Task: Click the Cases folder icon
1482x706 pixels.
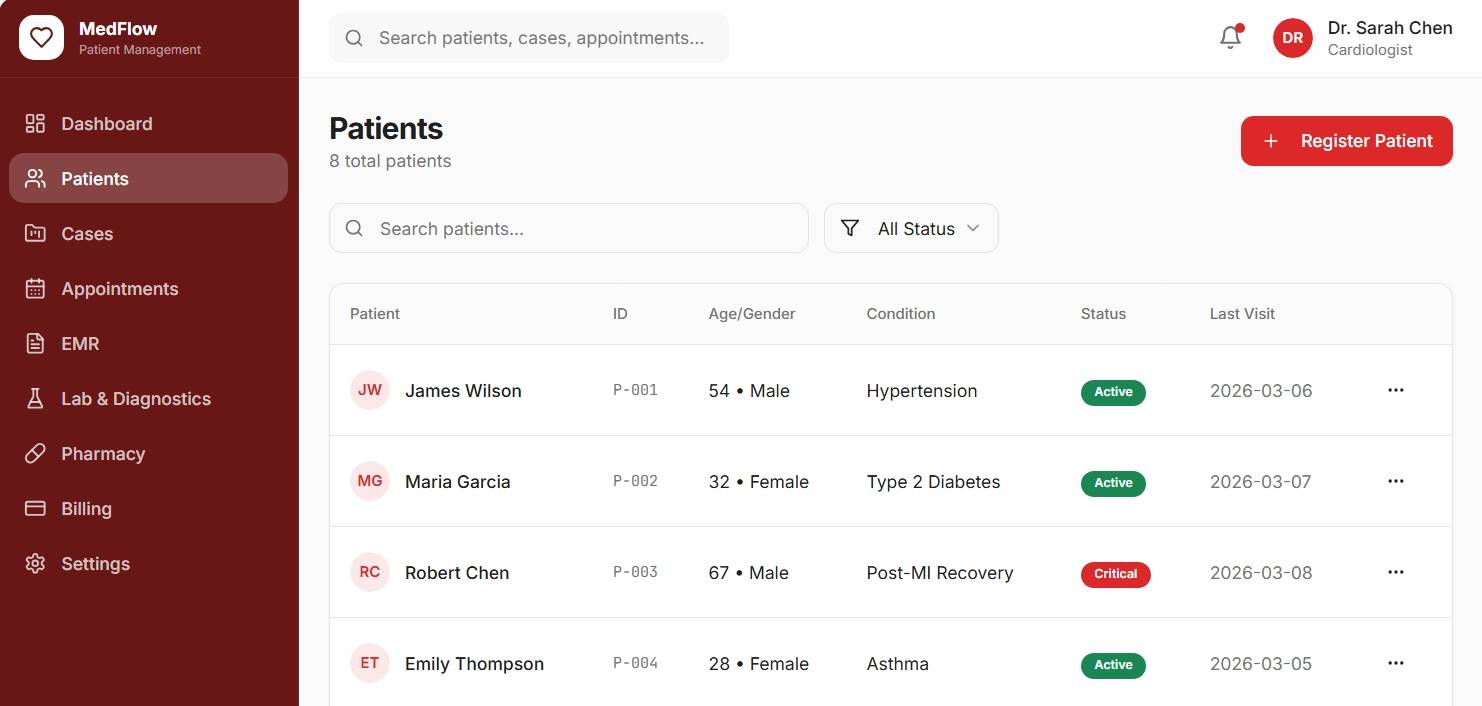Action: (35, 234)
